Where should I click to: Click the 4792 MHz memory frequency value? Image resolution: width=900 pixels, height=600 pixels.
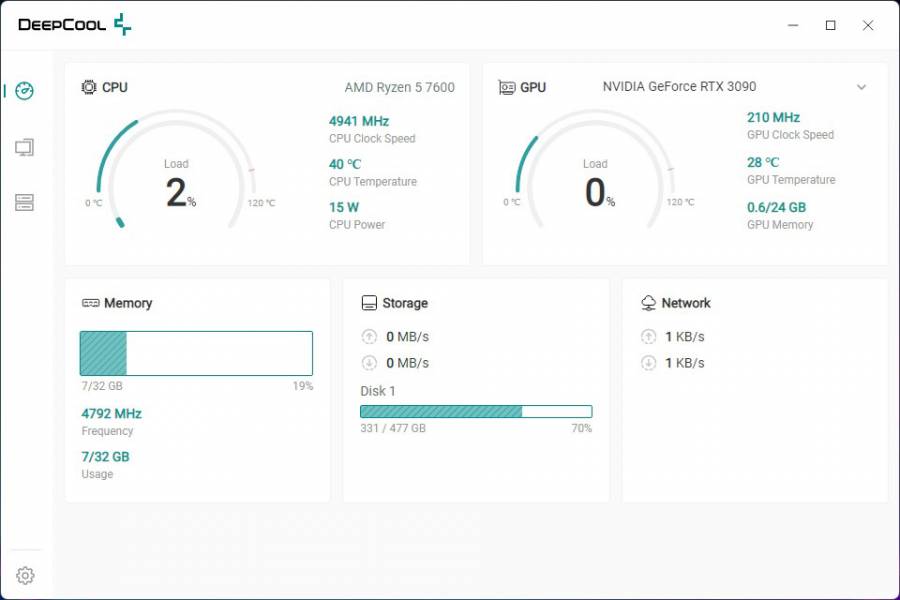(111, 413)
